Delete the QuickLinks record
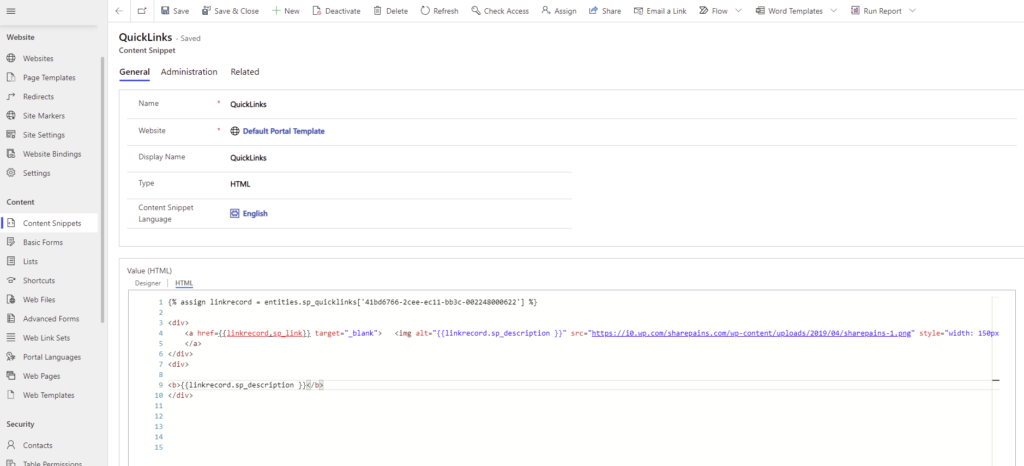This screenshot has width=1024, height=466. pos(391,11)
